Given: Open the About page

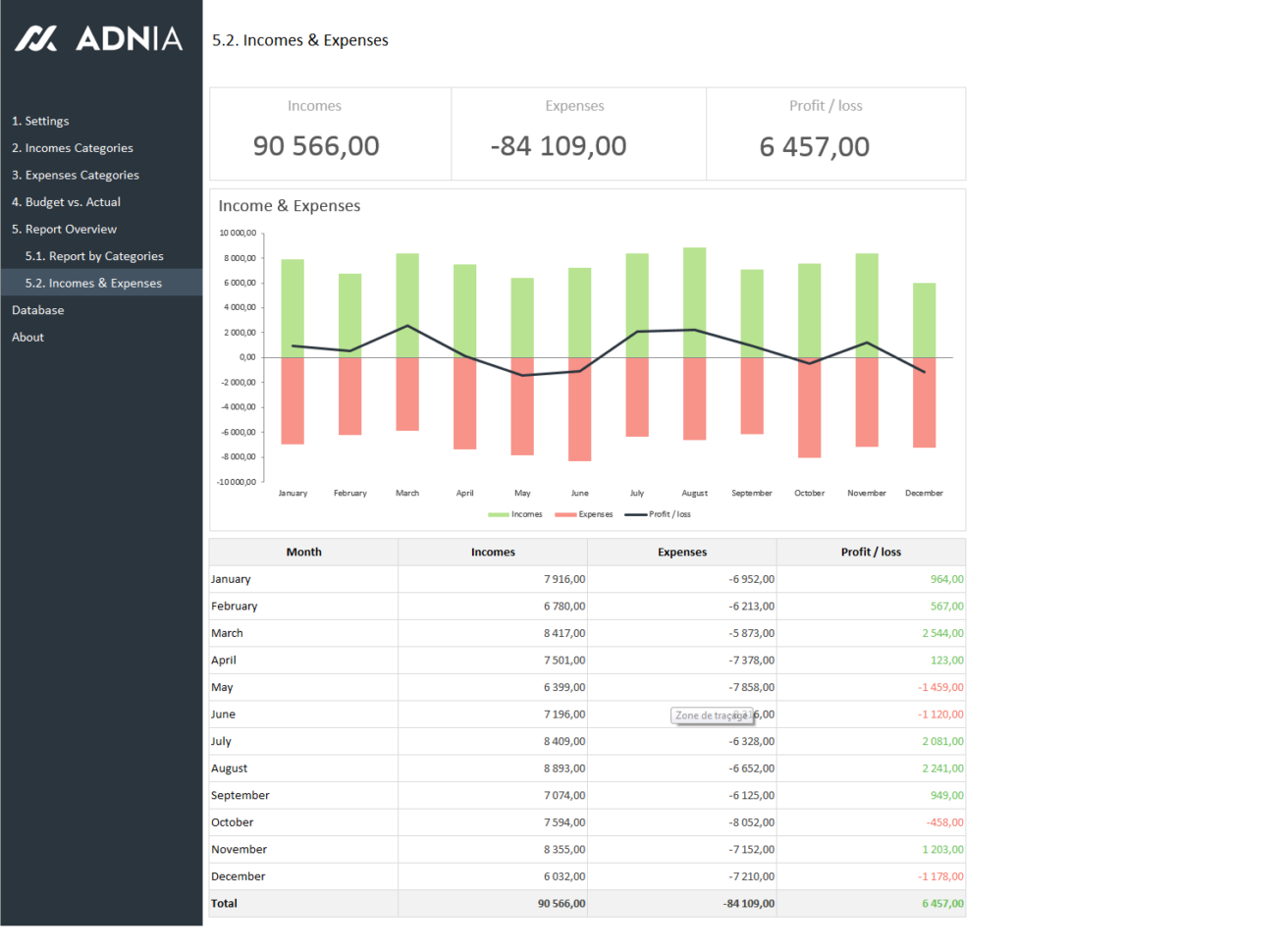Looking at the screenshot, I should [27, 337].
